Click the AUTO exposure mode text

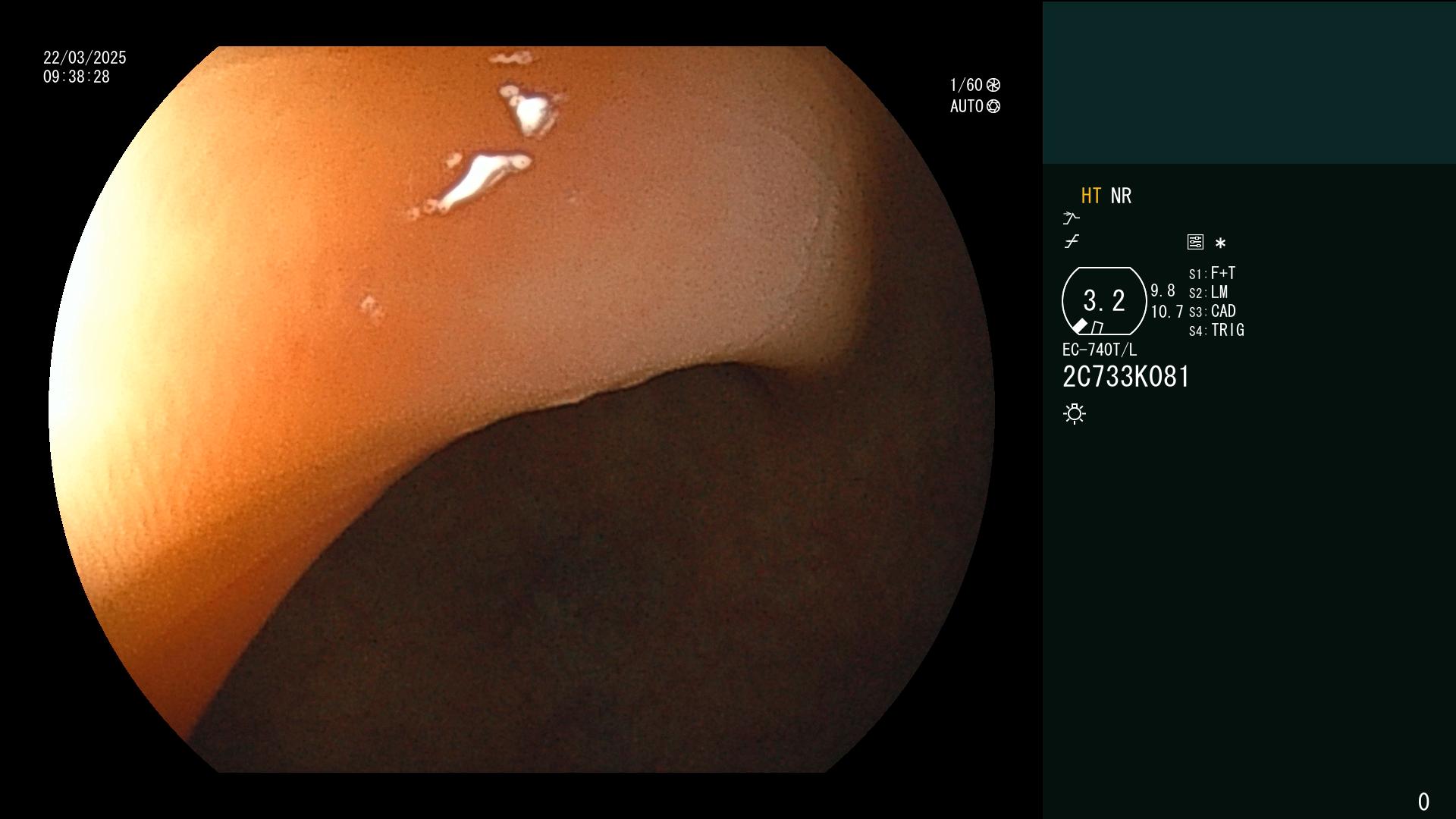967,106
